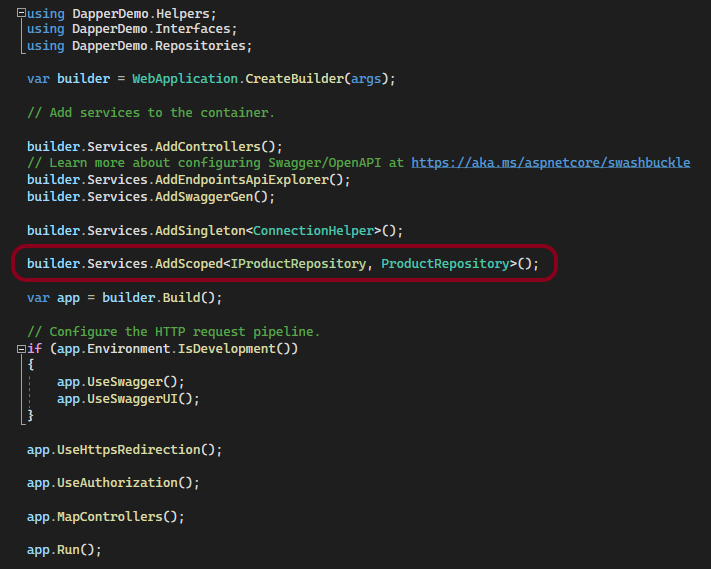Viewport: 711px width, 569px height.
Task: Click the 'using DapperDemo.Helpers;' line
Action: pos(122,14)
